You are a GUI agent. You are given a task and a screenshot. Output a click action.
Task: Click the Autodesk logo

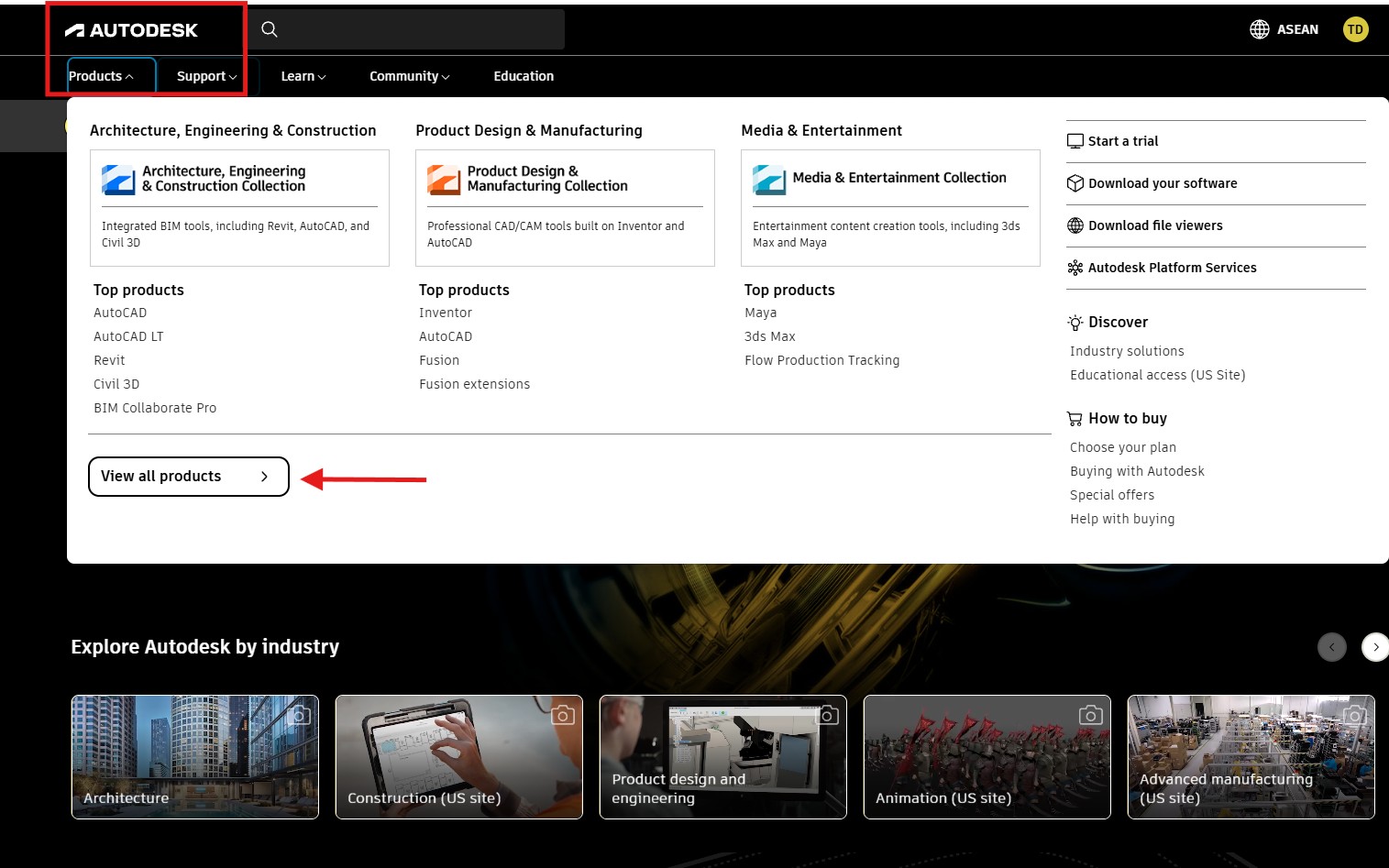tap(131, 30)
